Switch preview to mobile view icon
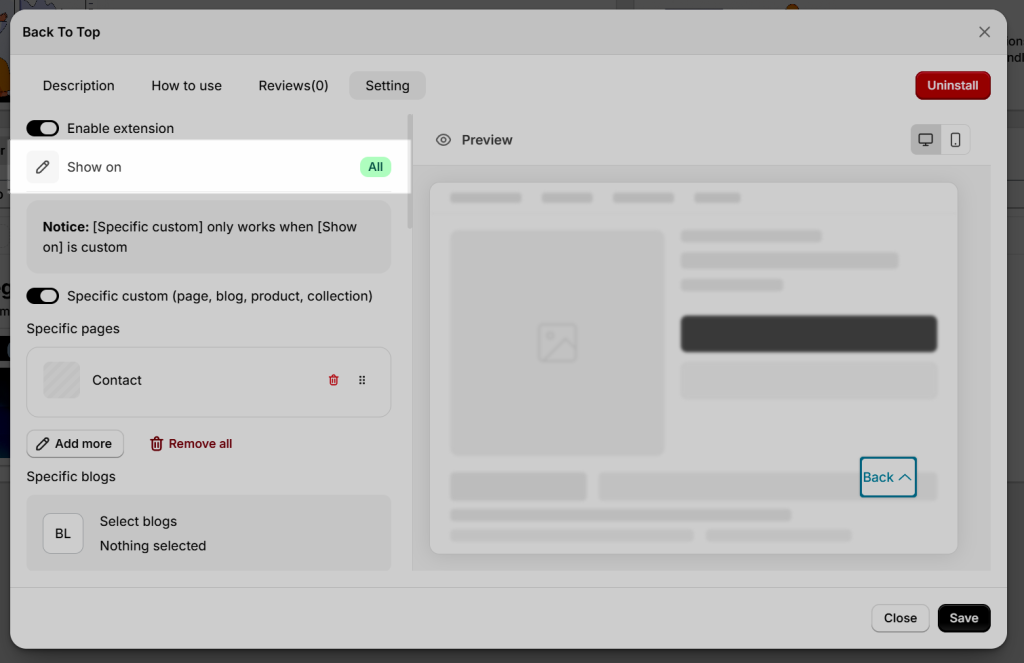Image resolution: width=1024 pixels, height=663 pixels. (955, 140)
